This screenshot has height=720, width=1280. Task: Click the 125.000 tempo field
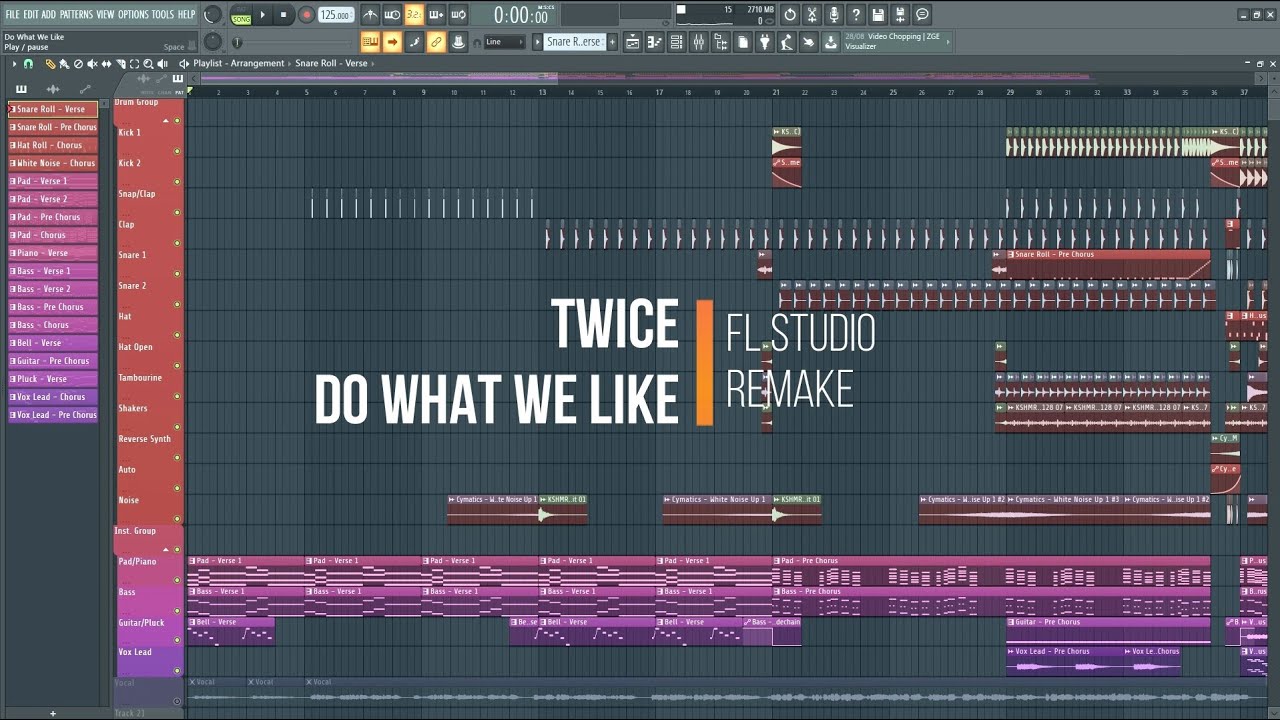(x=336, y=15)
